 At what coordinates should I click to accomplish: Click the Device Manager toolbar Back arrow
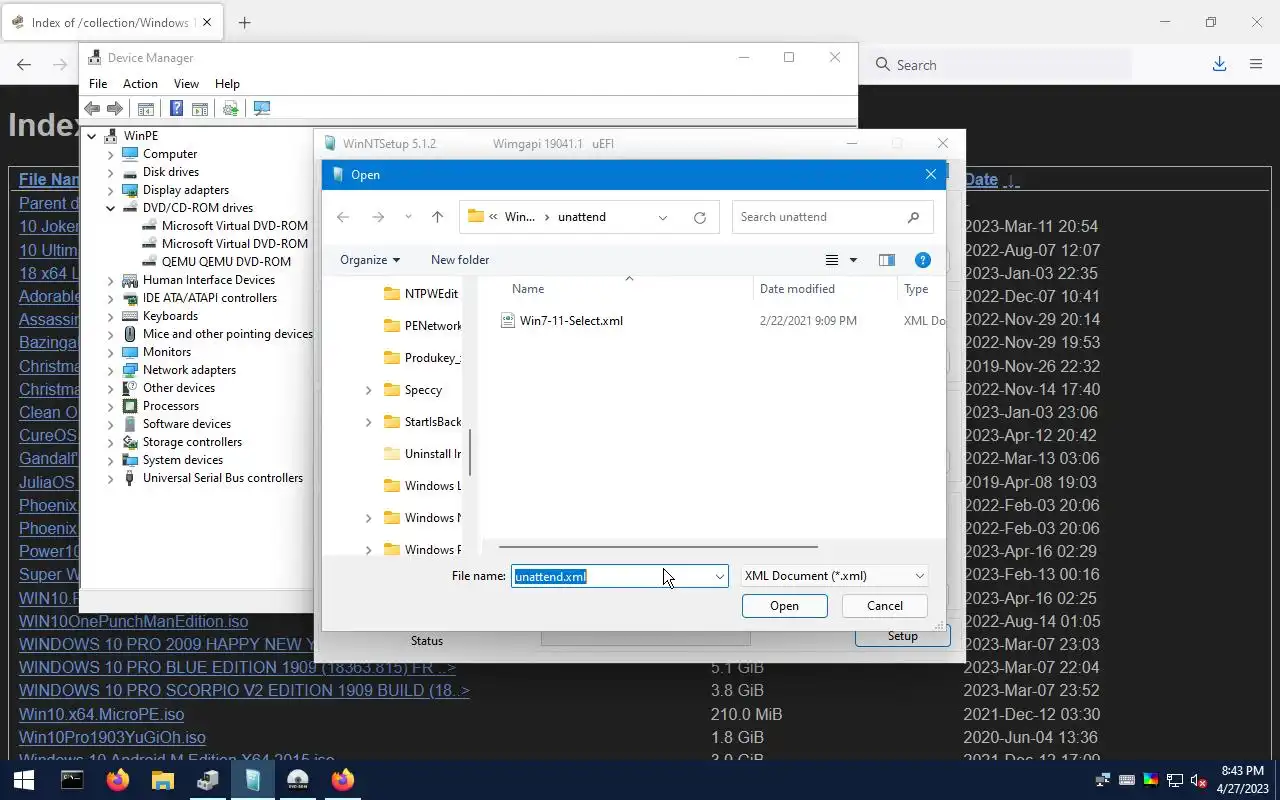point(92,108)
